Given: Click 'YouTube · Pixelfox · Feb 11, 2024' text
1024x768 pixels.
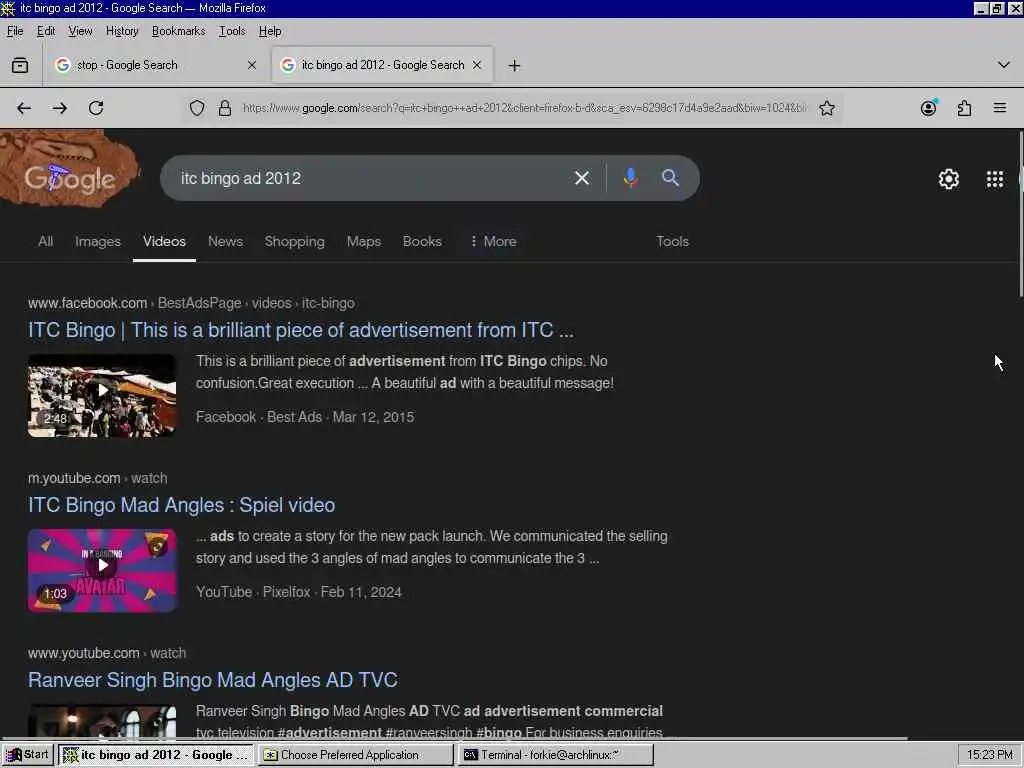Looking at the screenshot, I should coord(298,592).
